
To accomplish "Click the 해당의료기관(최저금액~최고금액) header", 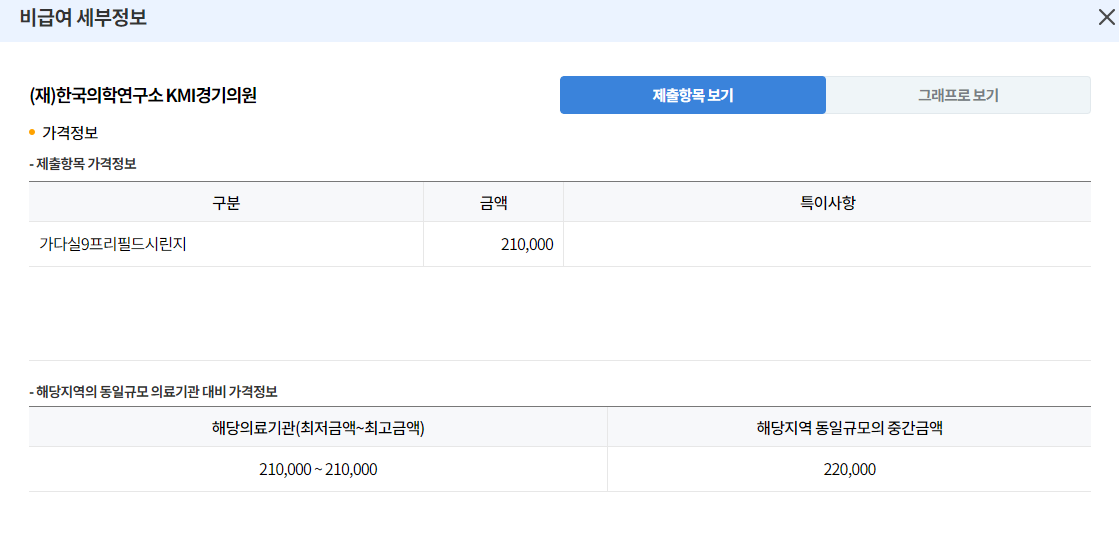I will (x=318, y=428).
